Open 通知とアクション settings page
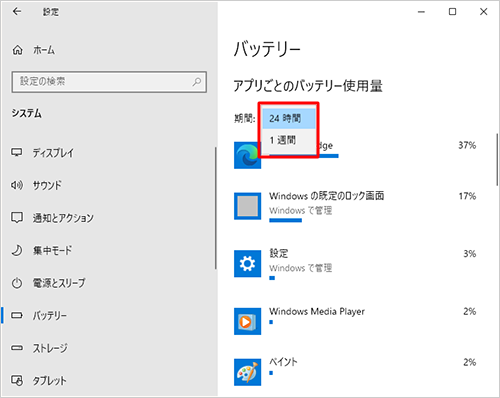This screenshot has width=500, height=398. coord(63,218)
